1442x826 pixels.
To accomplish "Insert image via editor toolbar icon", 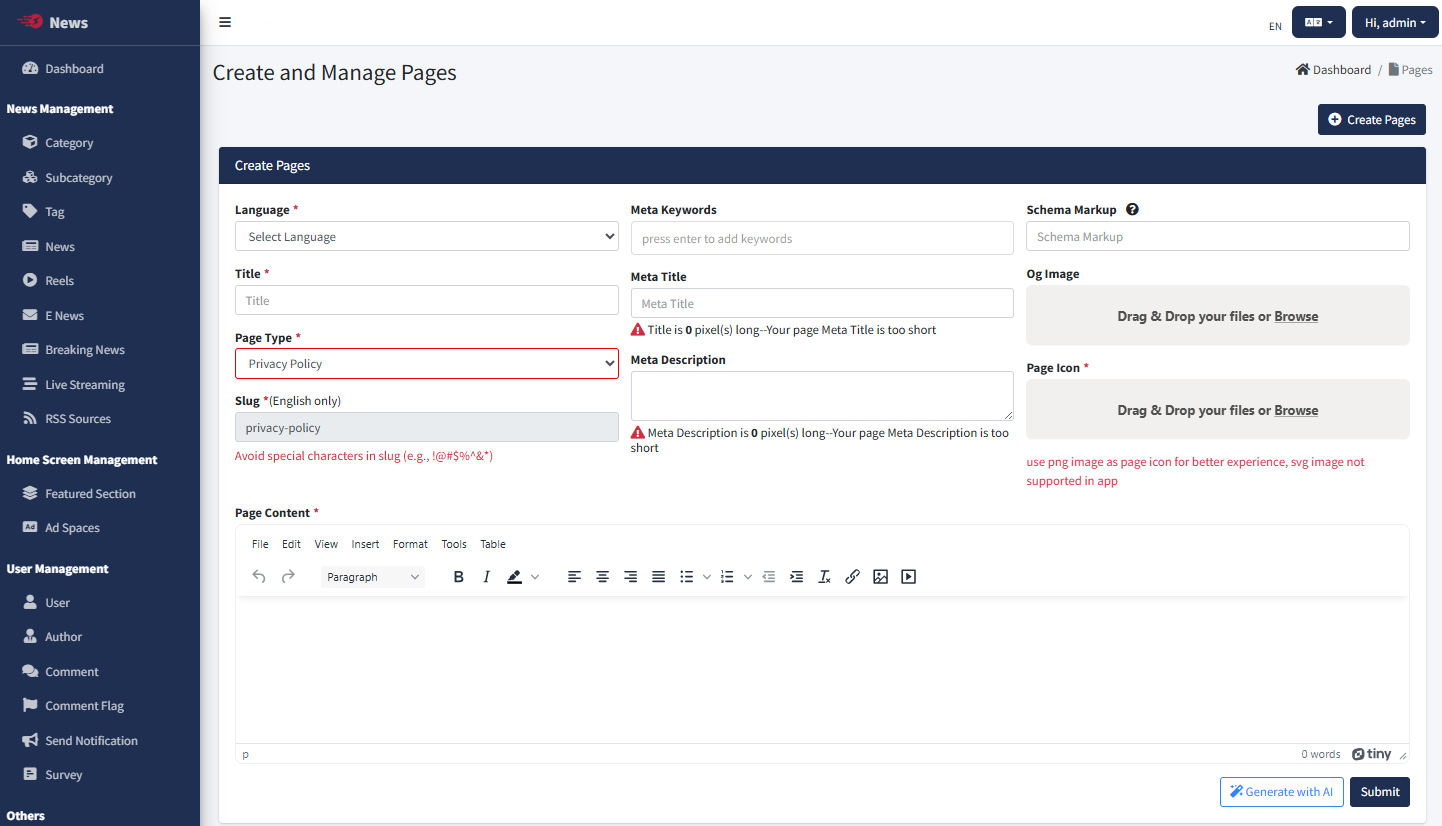I will click(x=880, y=577).
